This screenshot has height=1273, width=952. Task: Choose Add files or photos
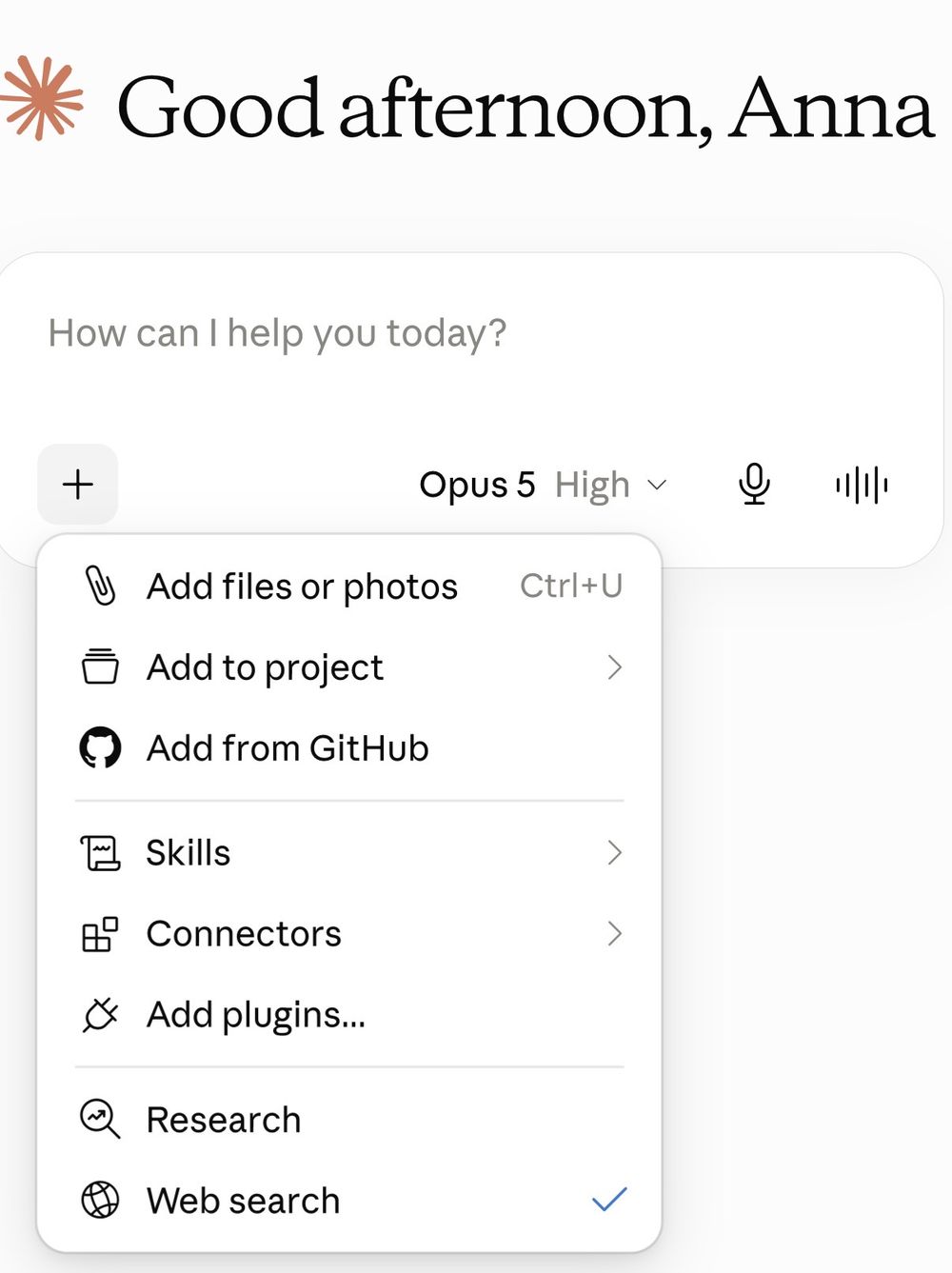349,587
